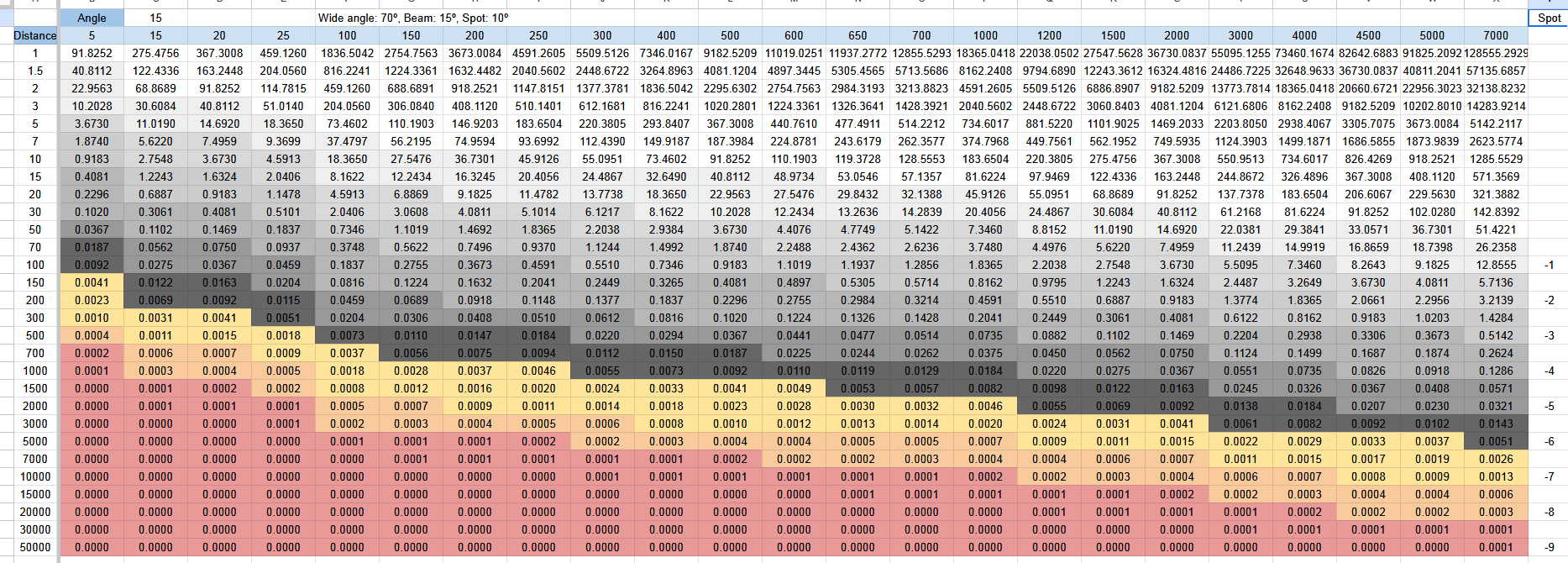Select 0.8162 at distance 300, column 4000
The width and height of the screenshot is (1568, 563).
1304,318
